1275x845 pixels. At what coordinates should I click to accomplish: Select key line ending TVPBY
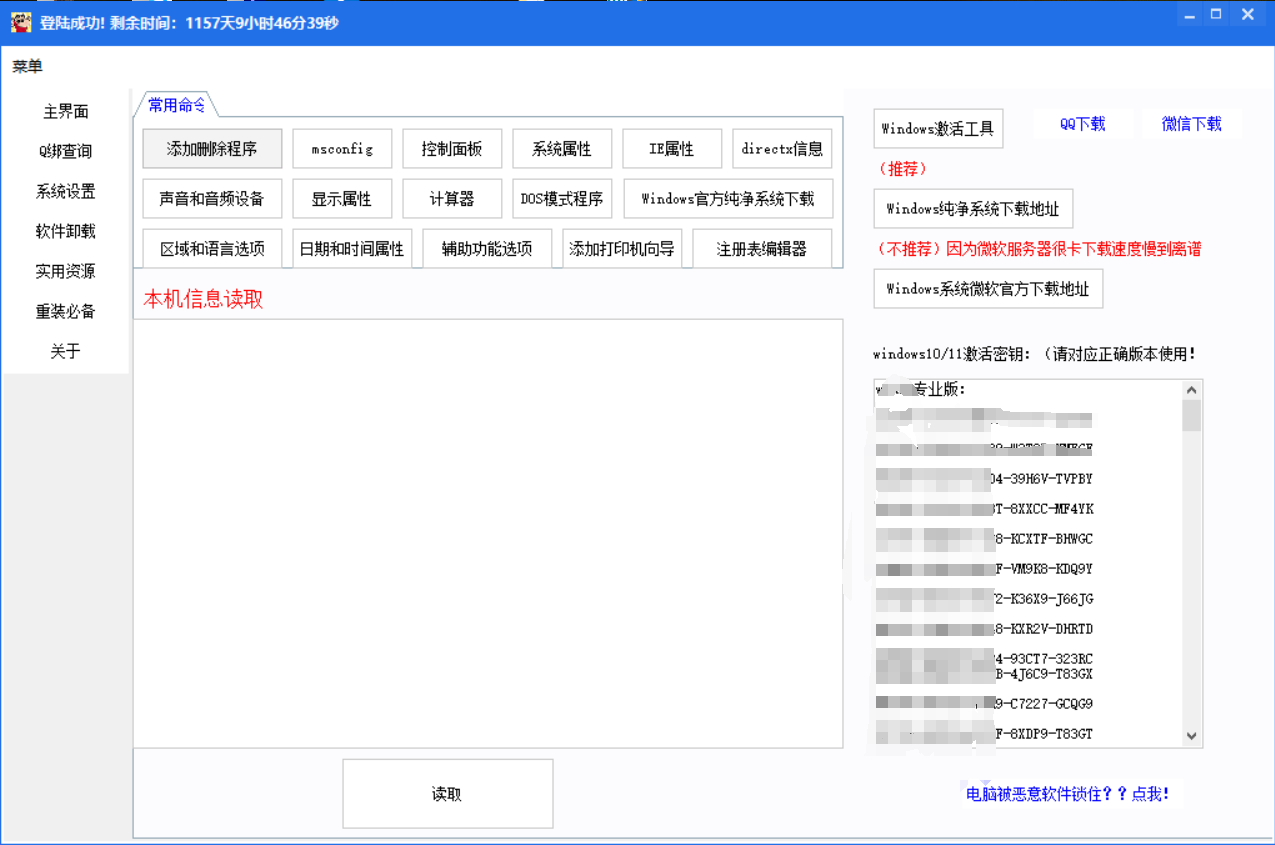click(x=985, y=479)
